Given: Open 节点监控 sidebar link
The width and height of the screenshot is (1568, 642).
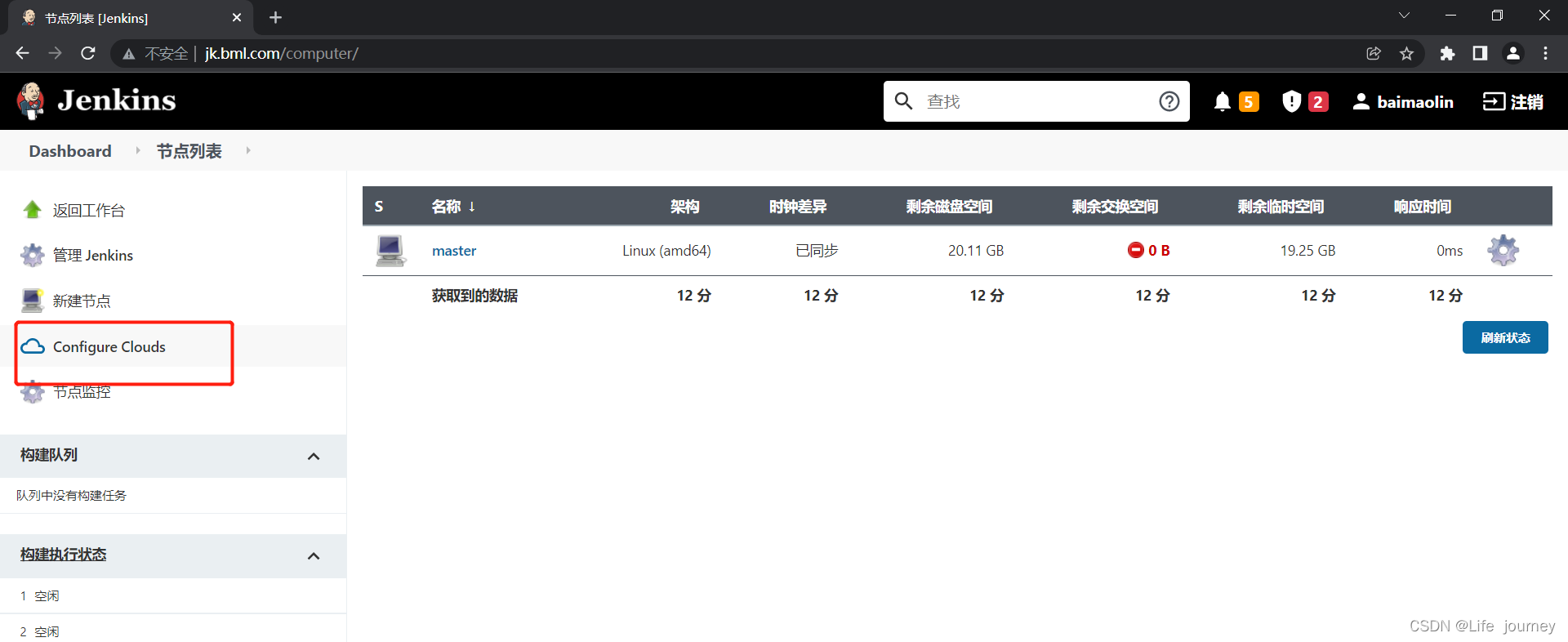Looking at the screenshot, I should (x=82, y=392).
